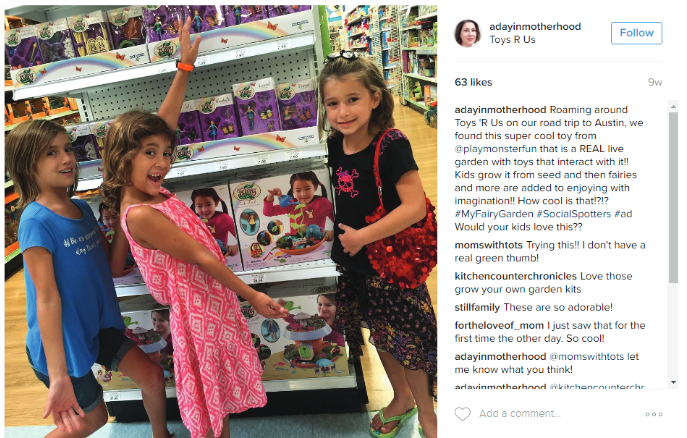
Task: Open the three-dot more options menu
Action: (x=654, y=414)
